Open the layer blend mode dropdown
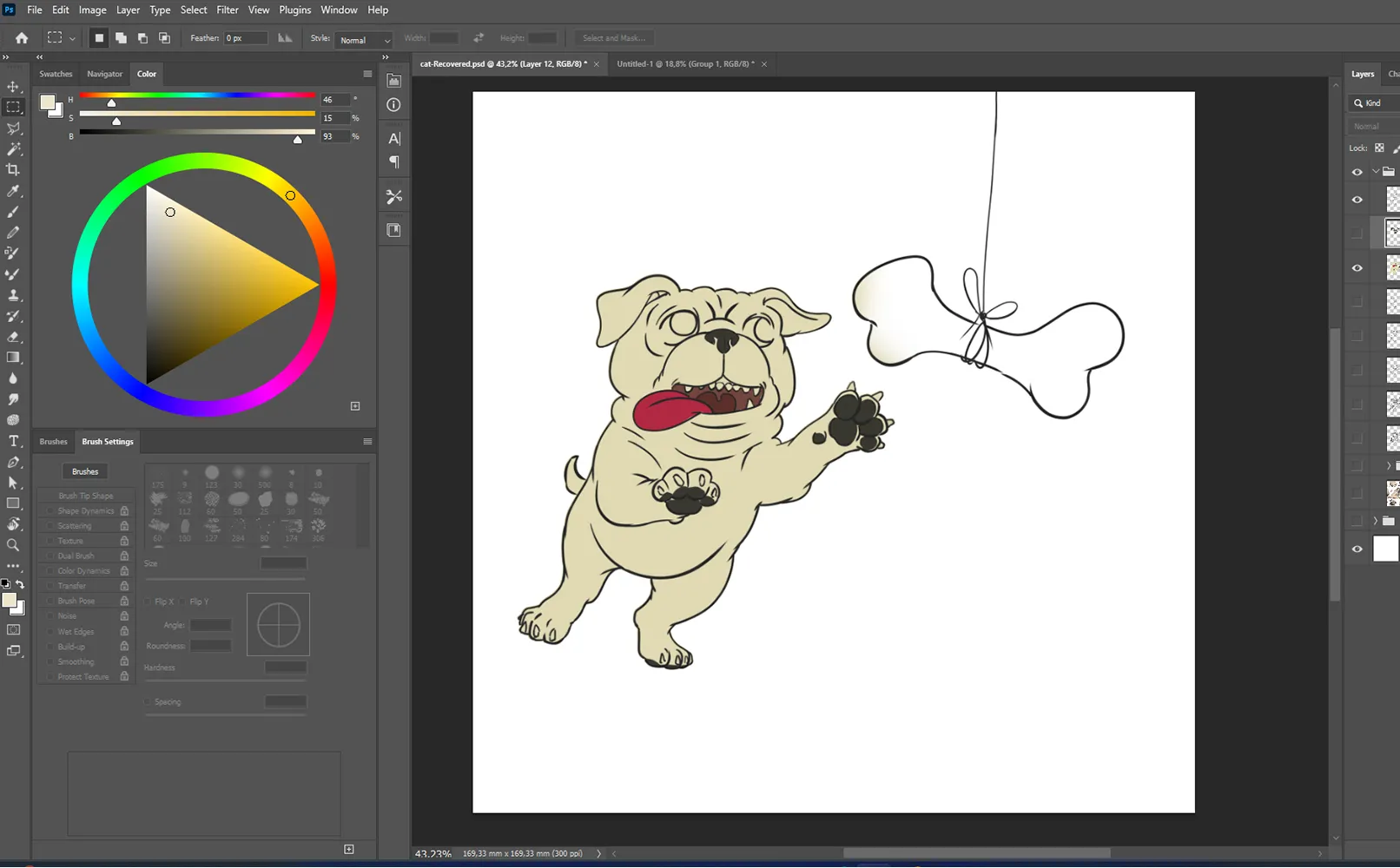The height and width of the screenshot is (868, 1400). coord(1373,126)
